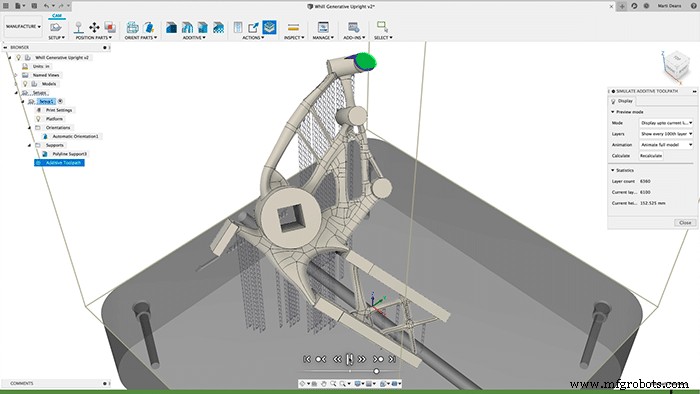Collapse the Statistics section
The image size is (700, 394).
click(x=613, y=170)
